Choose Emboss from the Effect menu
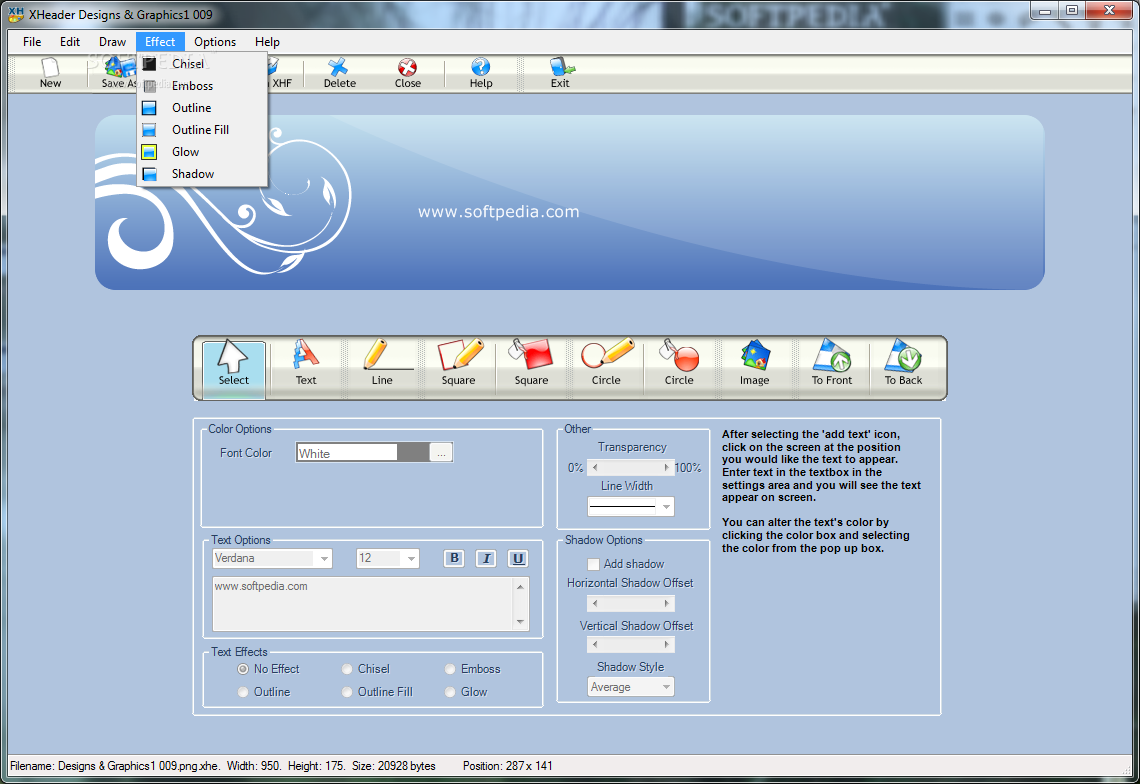The image size is (1140, 784). click(201, 86)
